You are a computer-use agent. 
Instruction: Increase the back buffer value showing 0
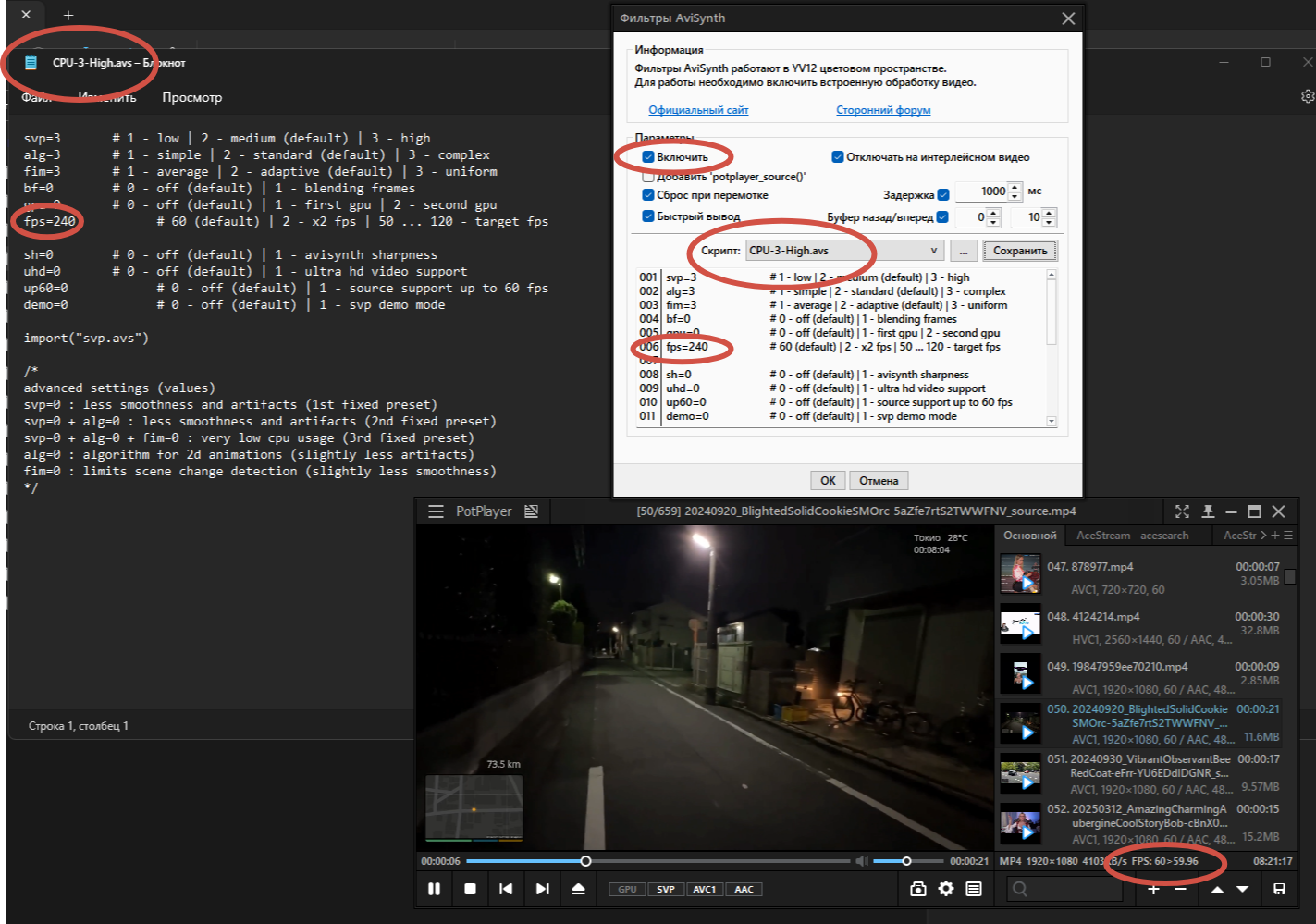point(993,213)
